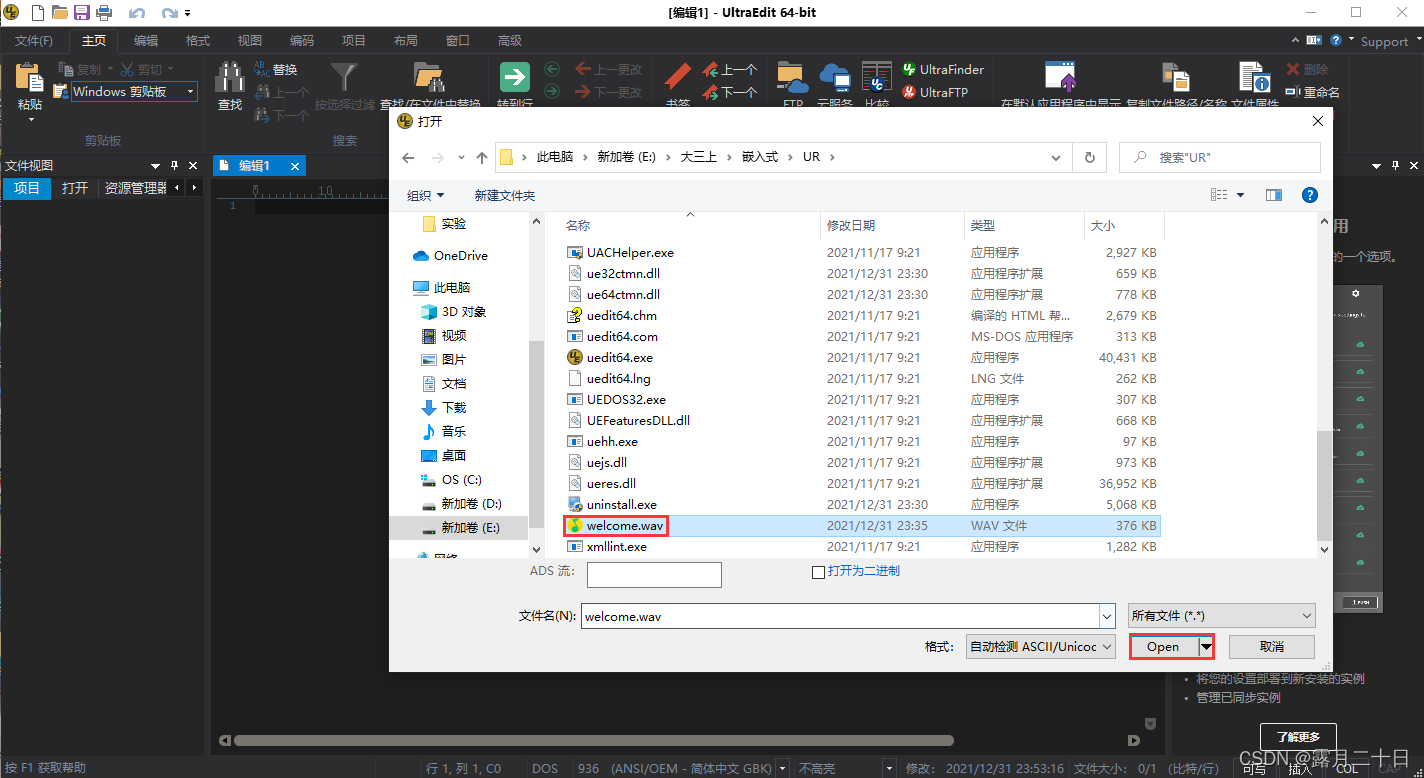Click inside the ADS 流 input field
The width and height of the screenshot is (1424, 778).
(654, 574)
